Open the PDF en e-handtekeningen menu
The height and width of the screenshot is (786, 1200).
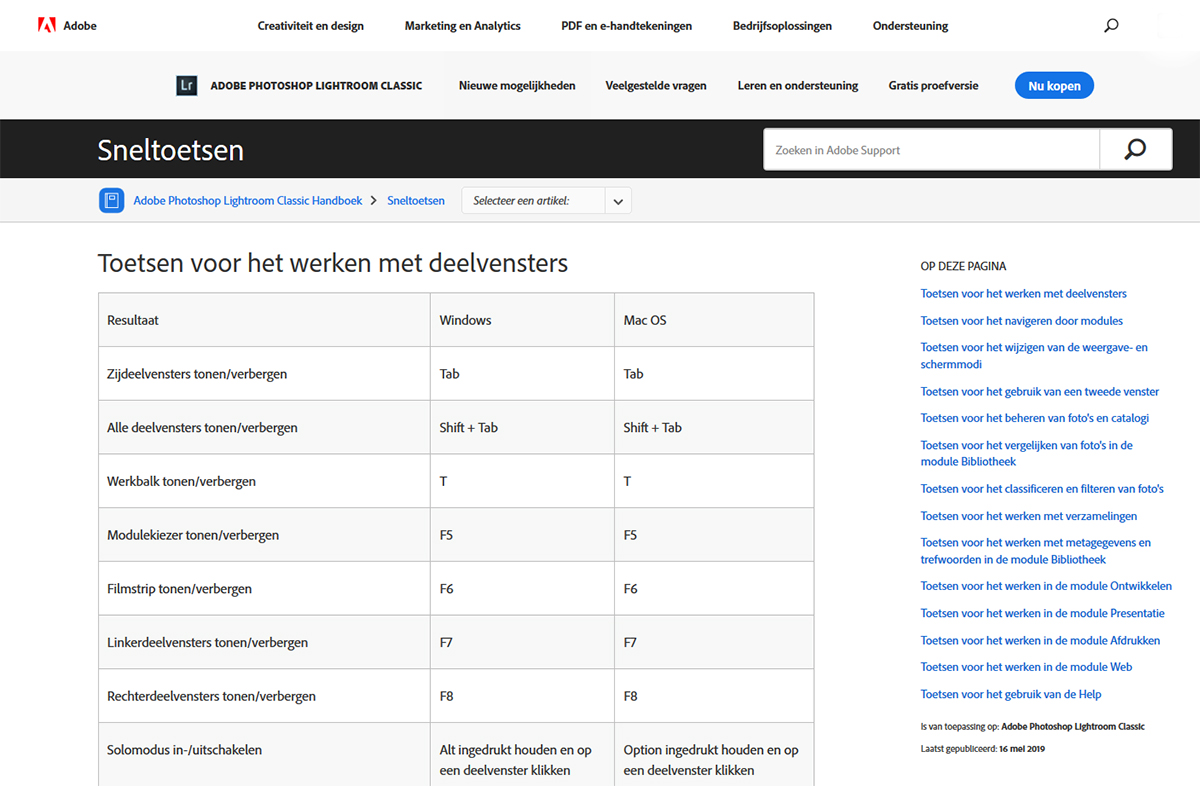(627, 26)
